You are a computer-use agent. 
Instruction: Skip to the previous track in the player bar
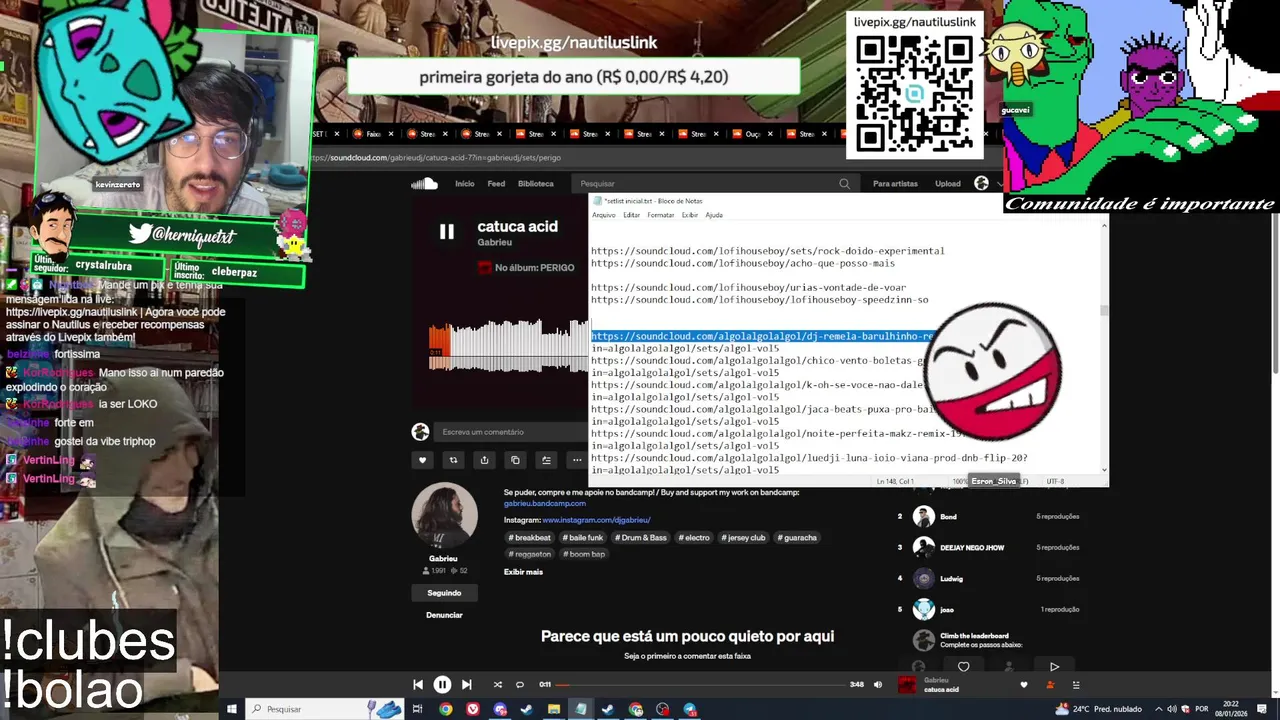pos(418,685)
